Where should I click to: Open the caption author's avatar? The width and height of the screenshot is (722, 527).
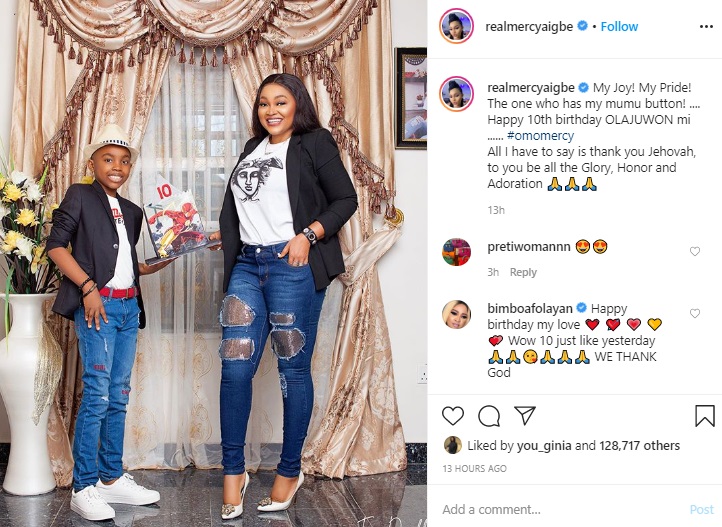[x=456, y=94]
